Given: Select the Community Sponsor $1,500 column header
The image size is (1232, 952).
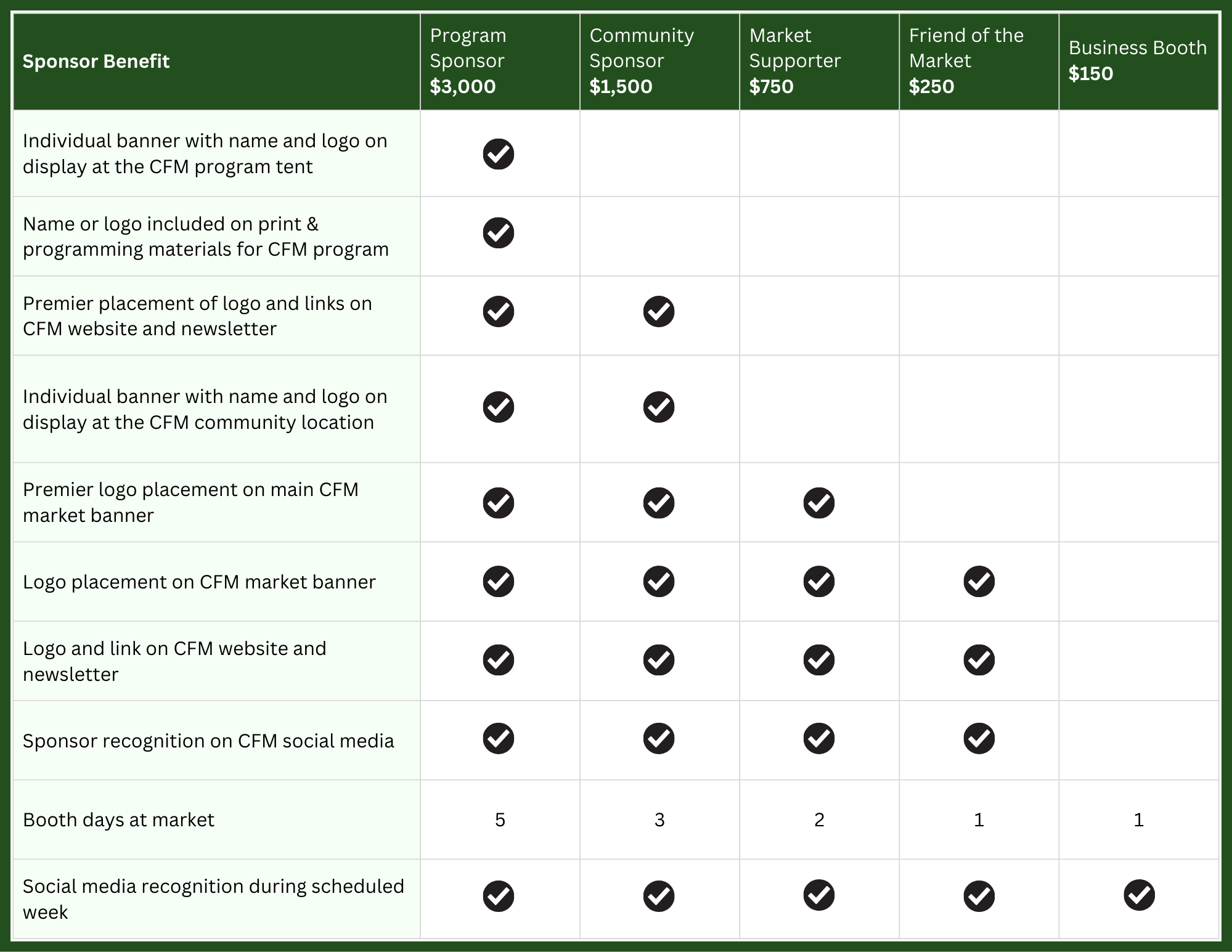Looking at the screenshot, I should 659,61.
